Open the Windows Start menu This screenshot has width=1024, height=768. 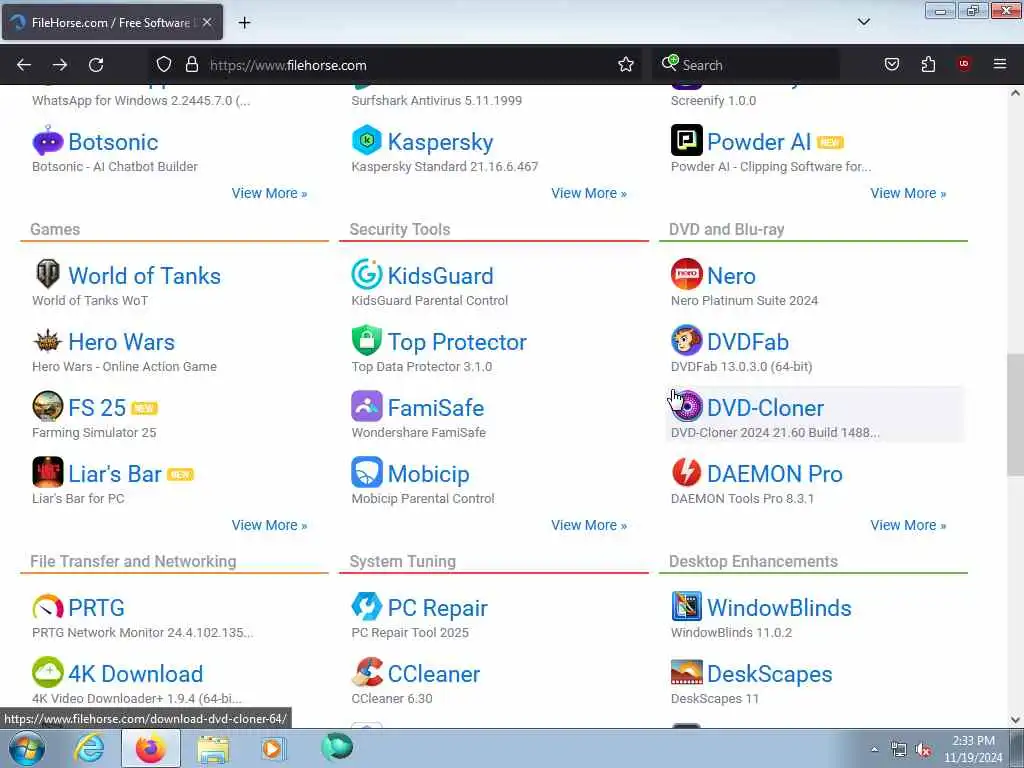pos(26,749)
